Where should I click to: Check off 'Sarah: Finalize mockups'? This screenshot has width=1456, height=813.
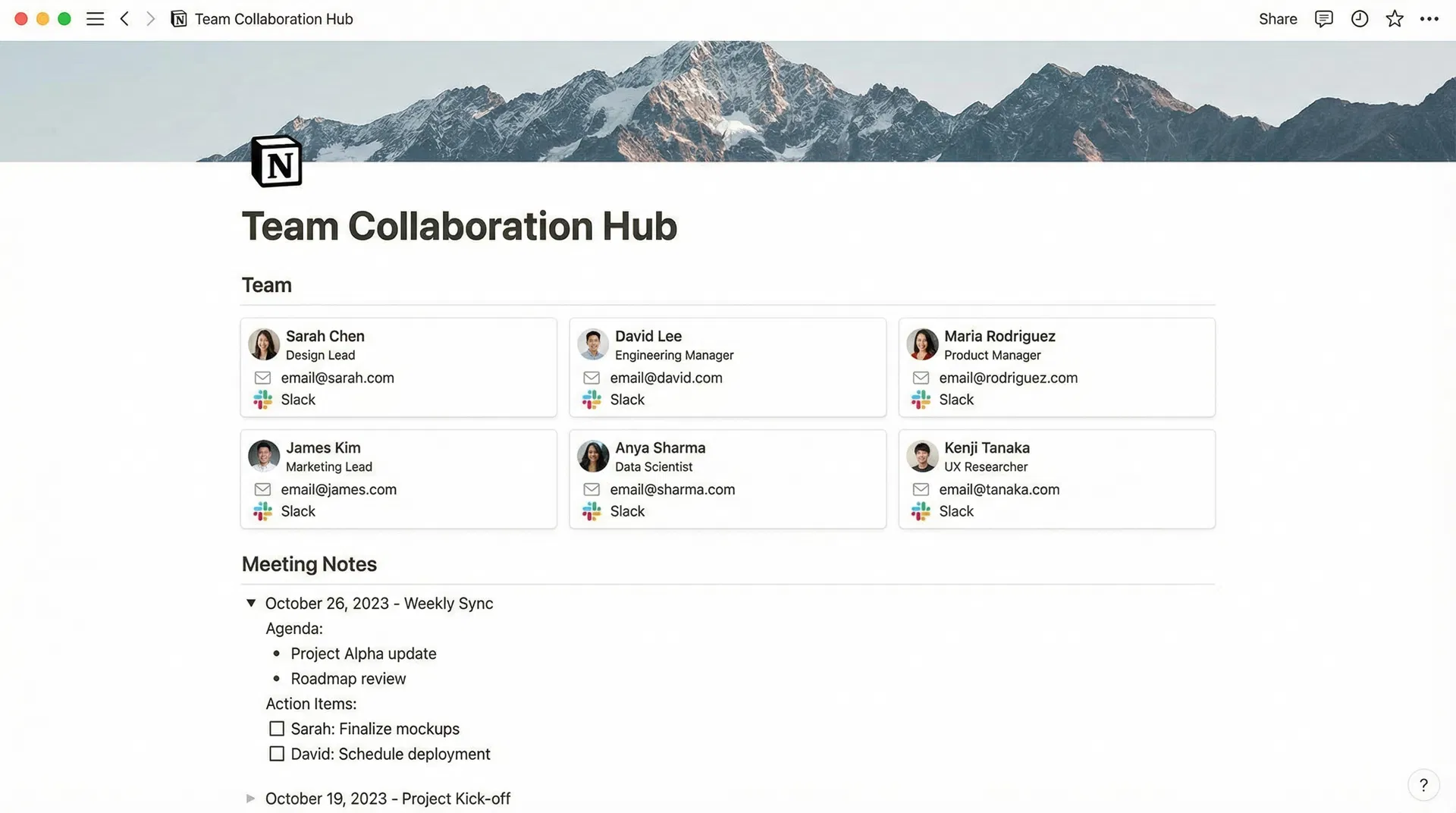pyautogui.click(x=276, y=728)
